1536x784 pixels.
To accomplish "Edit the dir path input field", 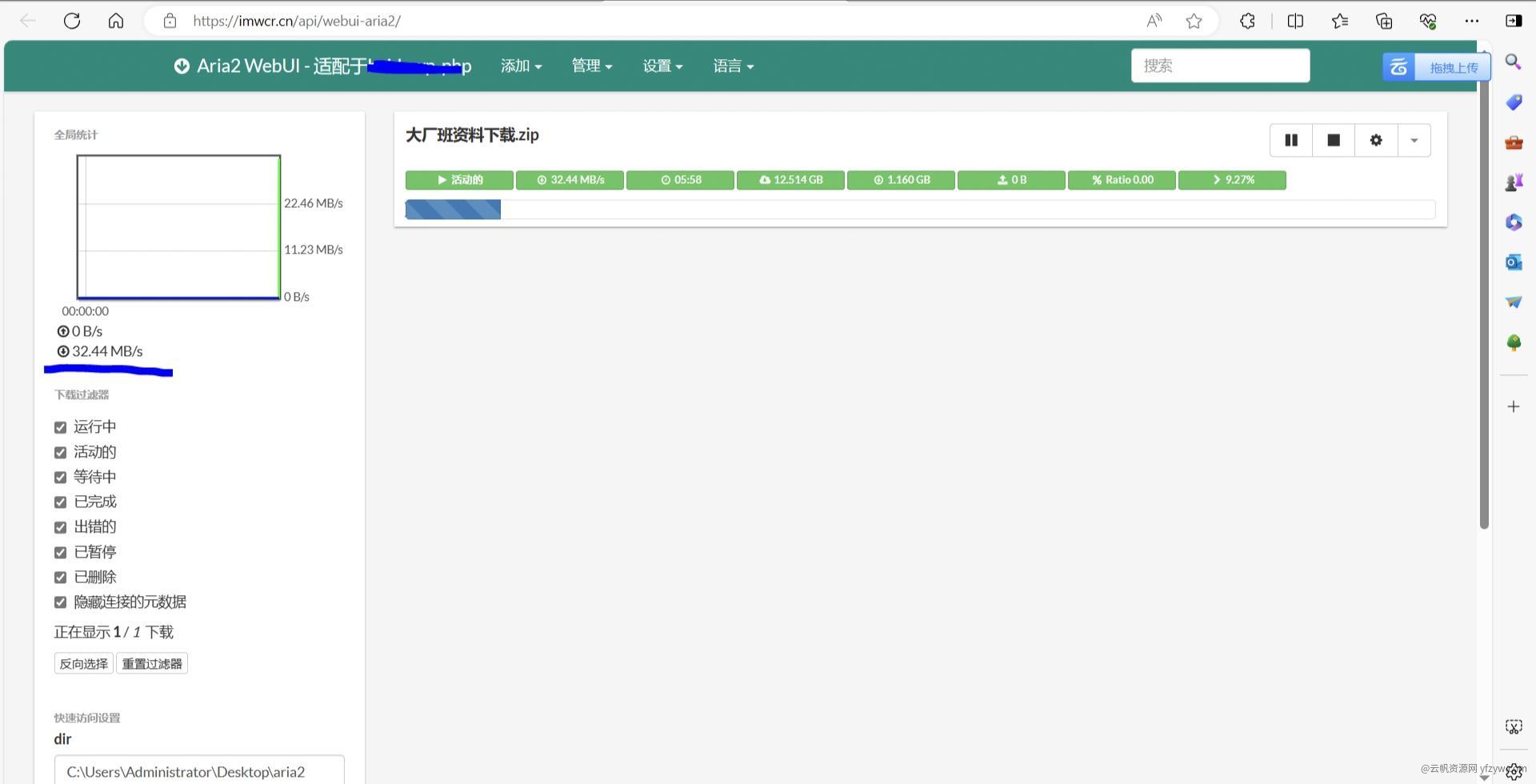I will 199,770.
